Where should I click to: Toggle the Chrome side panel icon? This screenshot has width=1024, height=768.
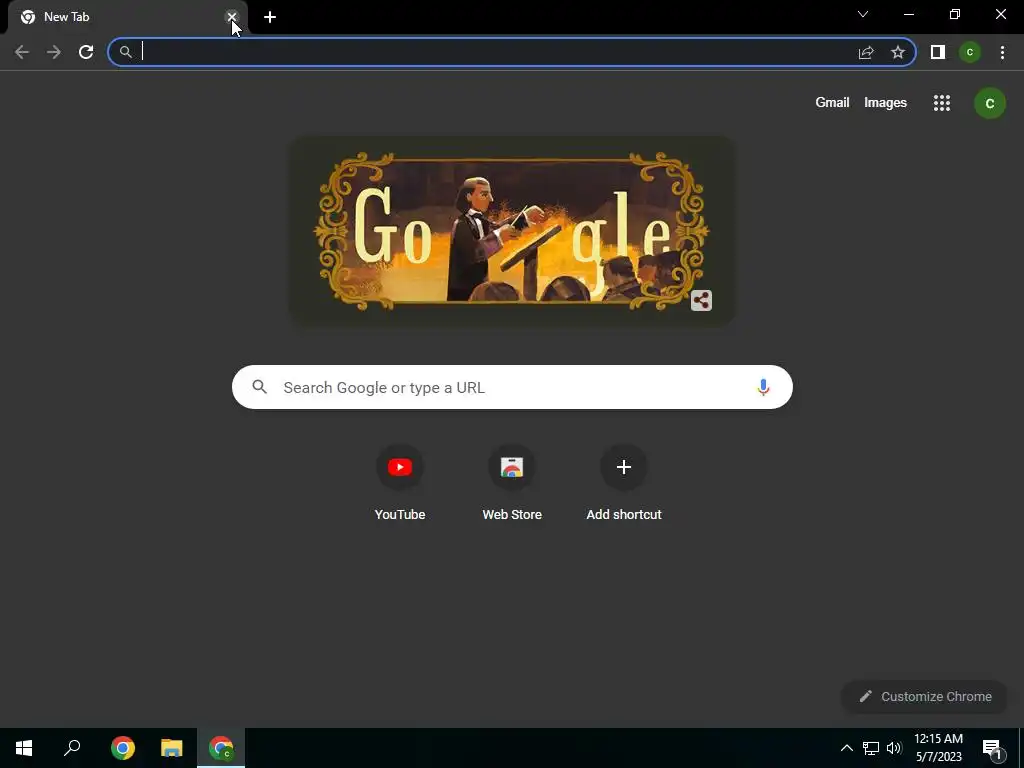[x=938, y=52]
